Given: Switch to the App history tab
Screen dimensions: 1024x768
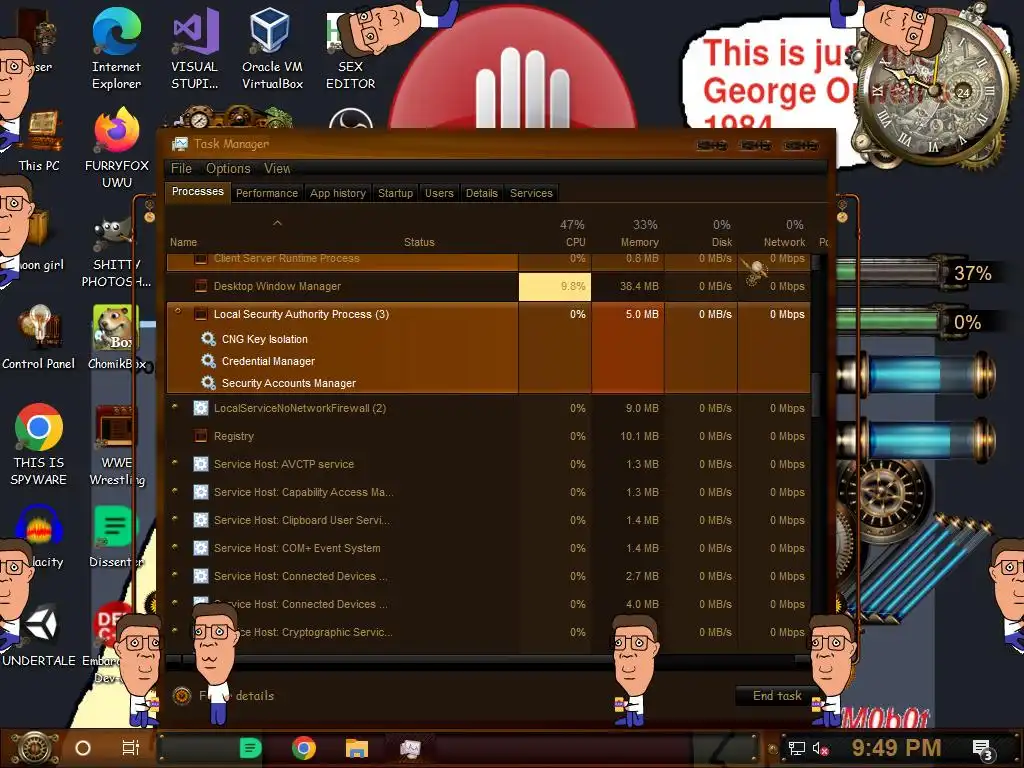Looking at the screenshot, I should click(338, 193).
